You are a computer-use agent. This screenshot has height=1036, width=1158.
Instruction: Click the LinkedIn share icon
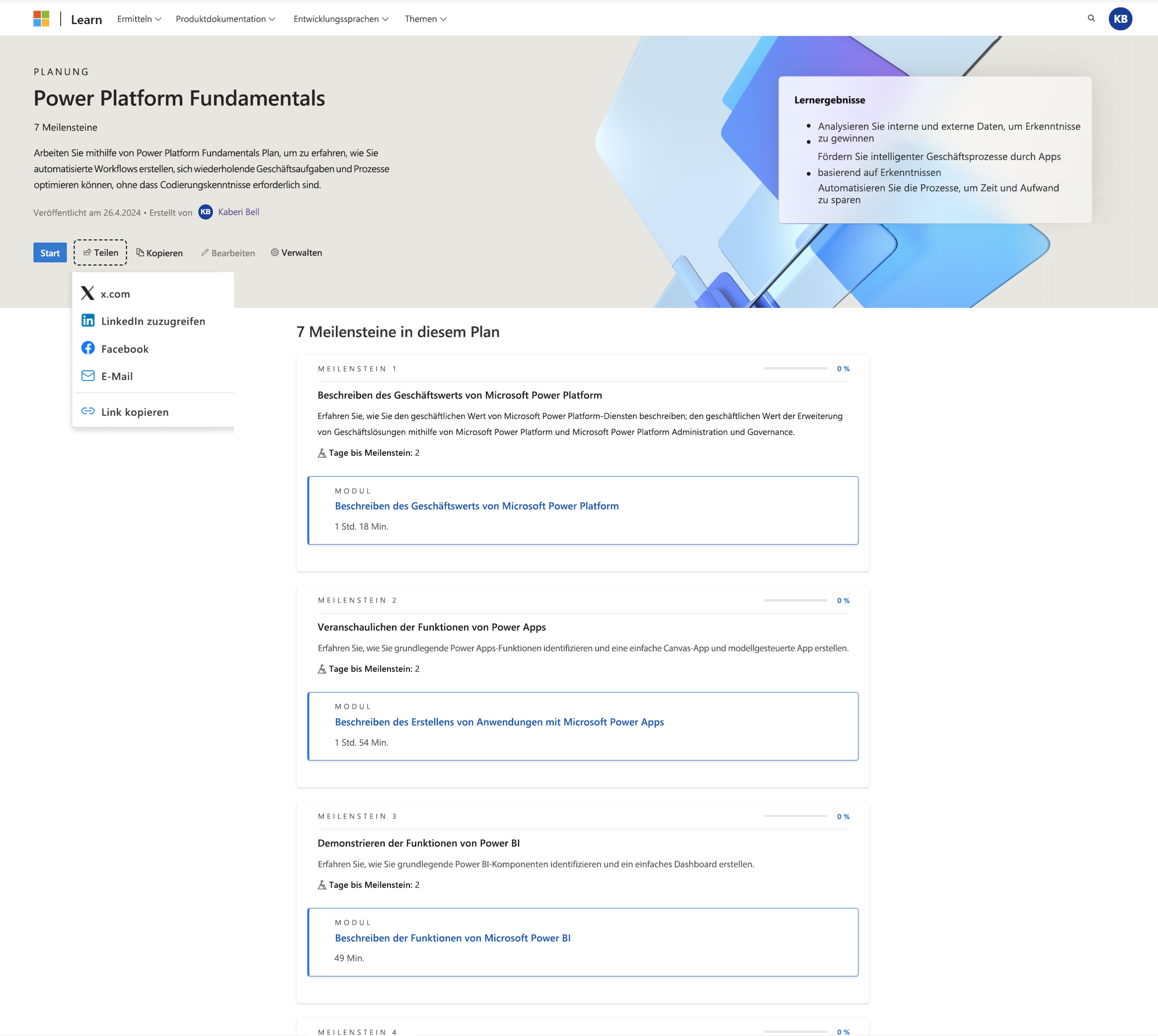pyautogui.click(x=88, y=321)
